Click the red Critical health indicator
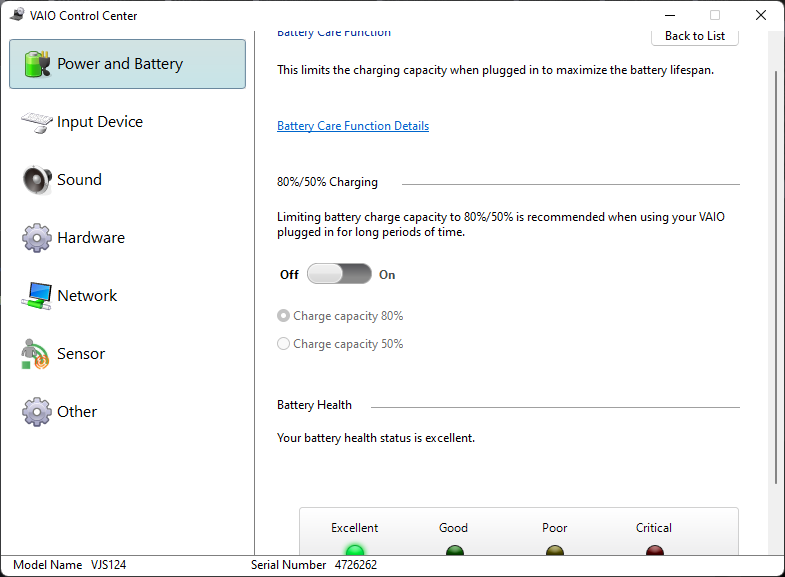 [655, 550]
